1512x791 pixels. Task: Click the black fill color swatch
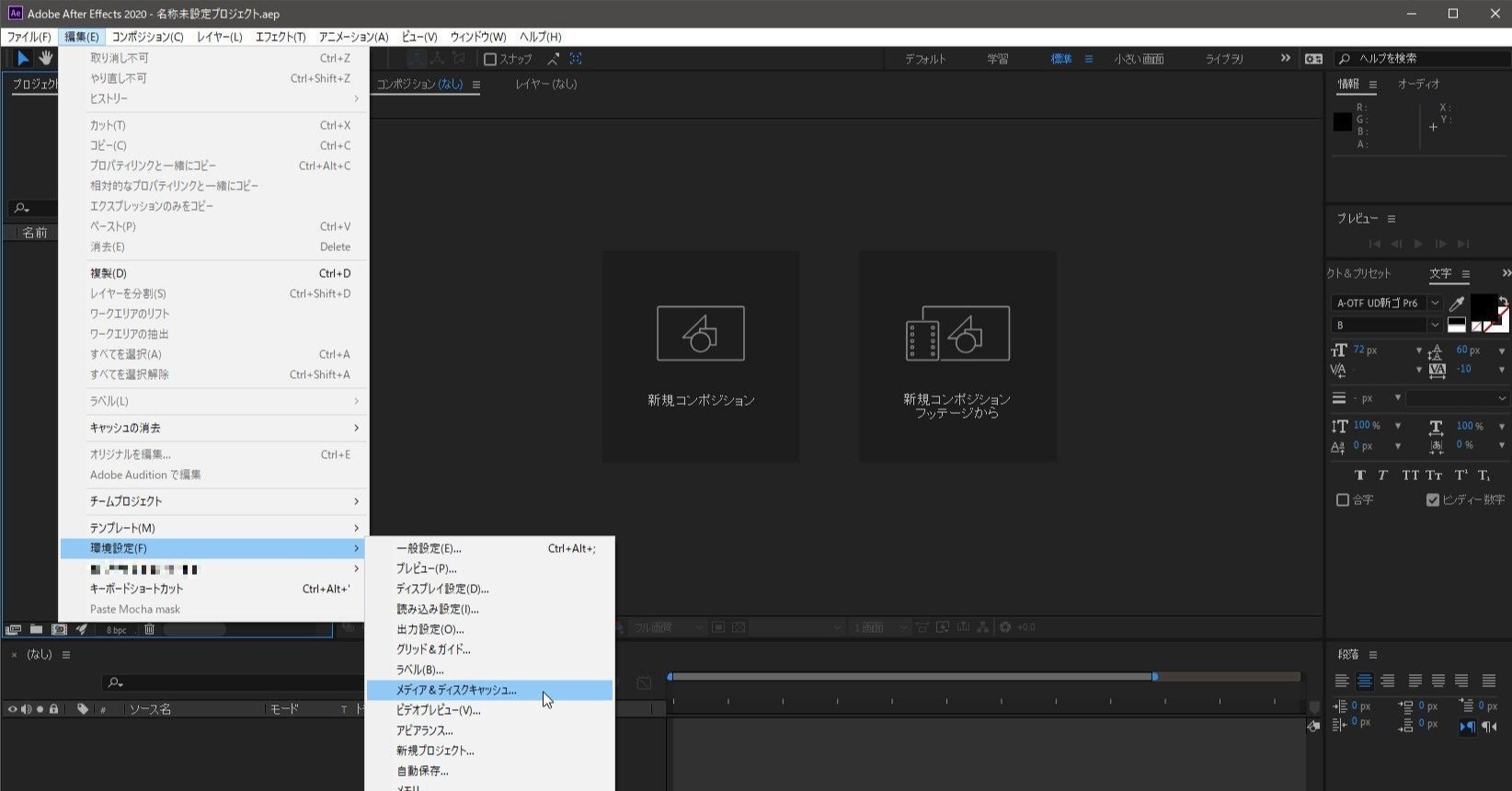(1483, 306)
